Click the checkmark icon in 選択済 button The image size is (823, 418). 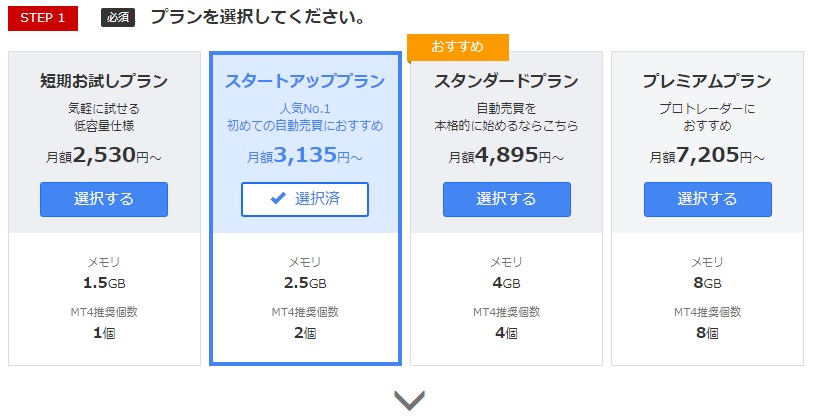point(278,199)
